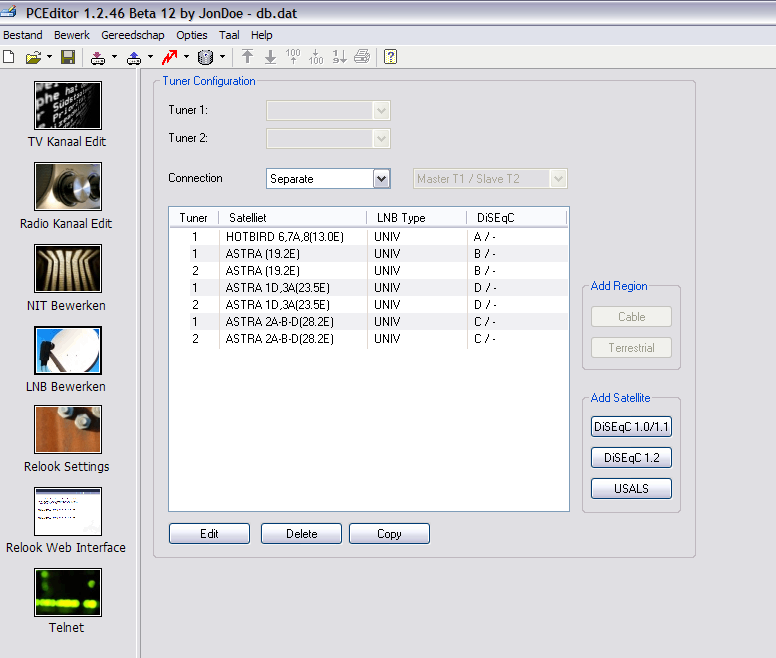Screen dimensions: 776x658
Task: Save db.dat with the floppy disk icon
Action: pyautogui.click(x=68, y=57)
